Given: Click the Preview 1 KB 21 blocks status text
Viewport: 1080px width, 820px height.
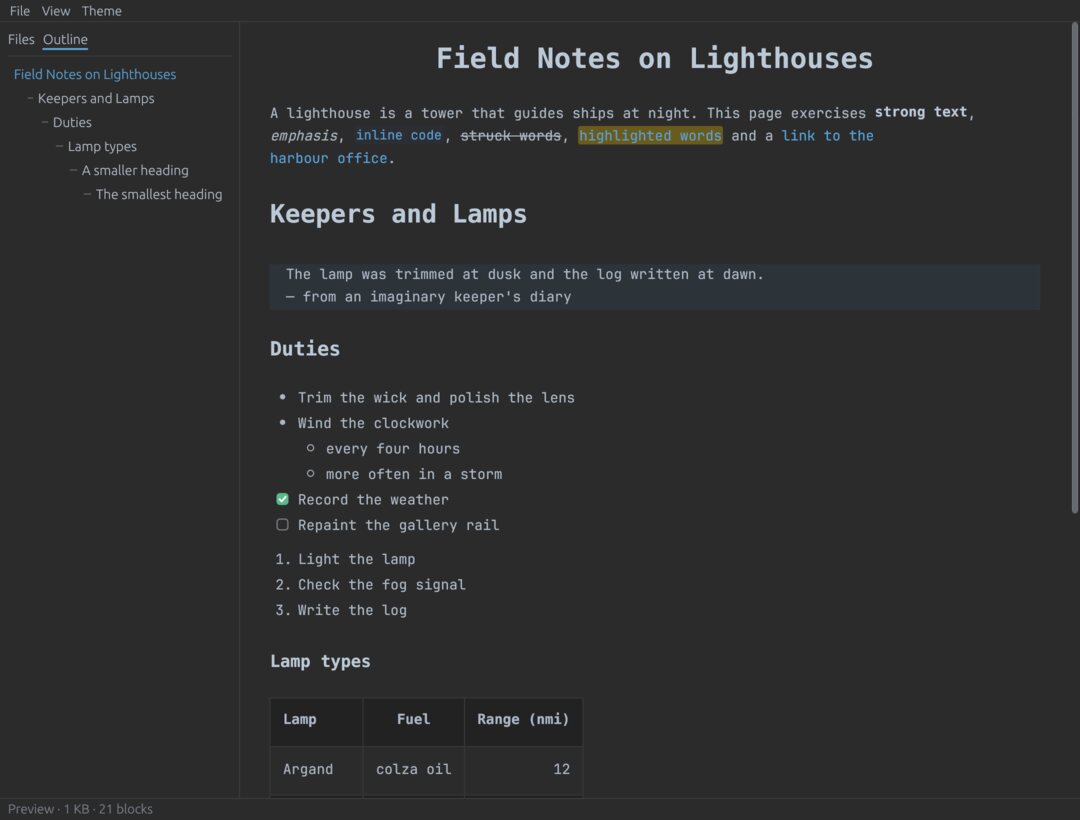Looking at the screenshot, I should pyautogui.click(x=80, y=809).
